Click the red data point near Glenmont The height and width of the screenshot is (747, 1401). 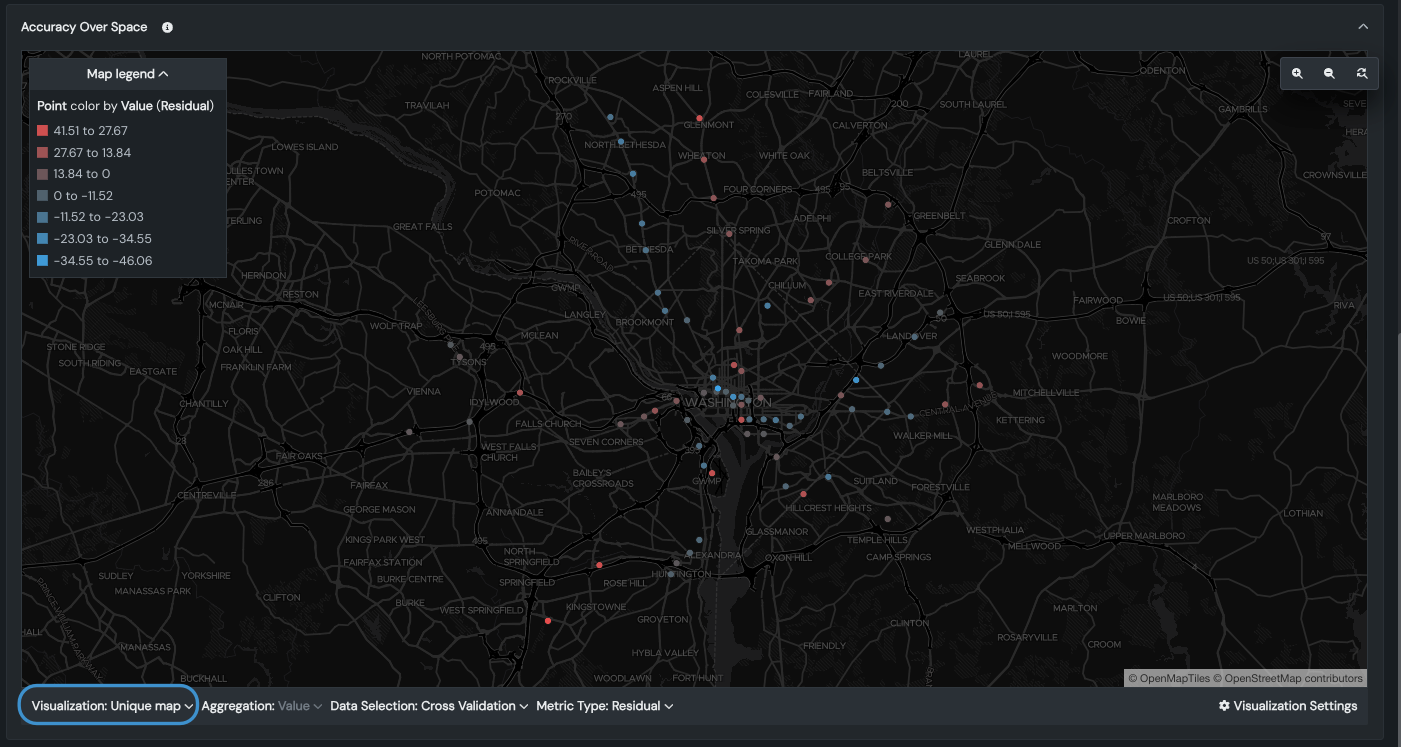(699, 105)
